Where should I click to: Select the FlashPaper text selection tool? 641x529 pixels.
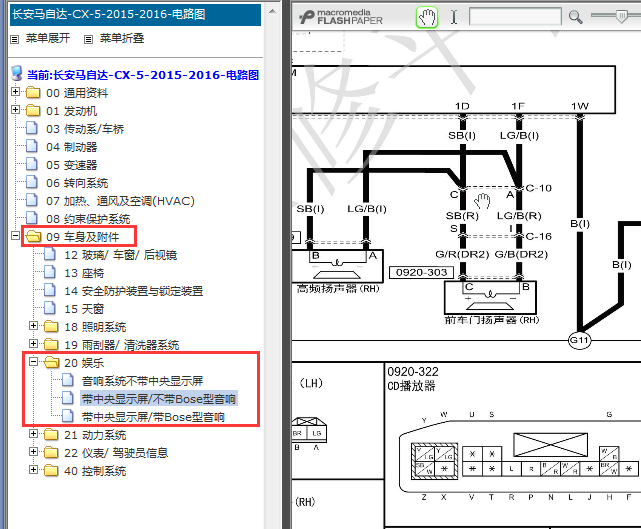tap(454, 17)
